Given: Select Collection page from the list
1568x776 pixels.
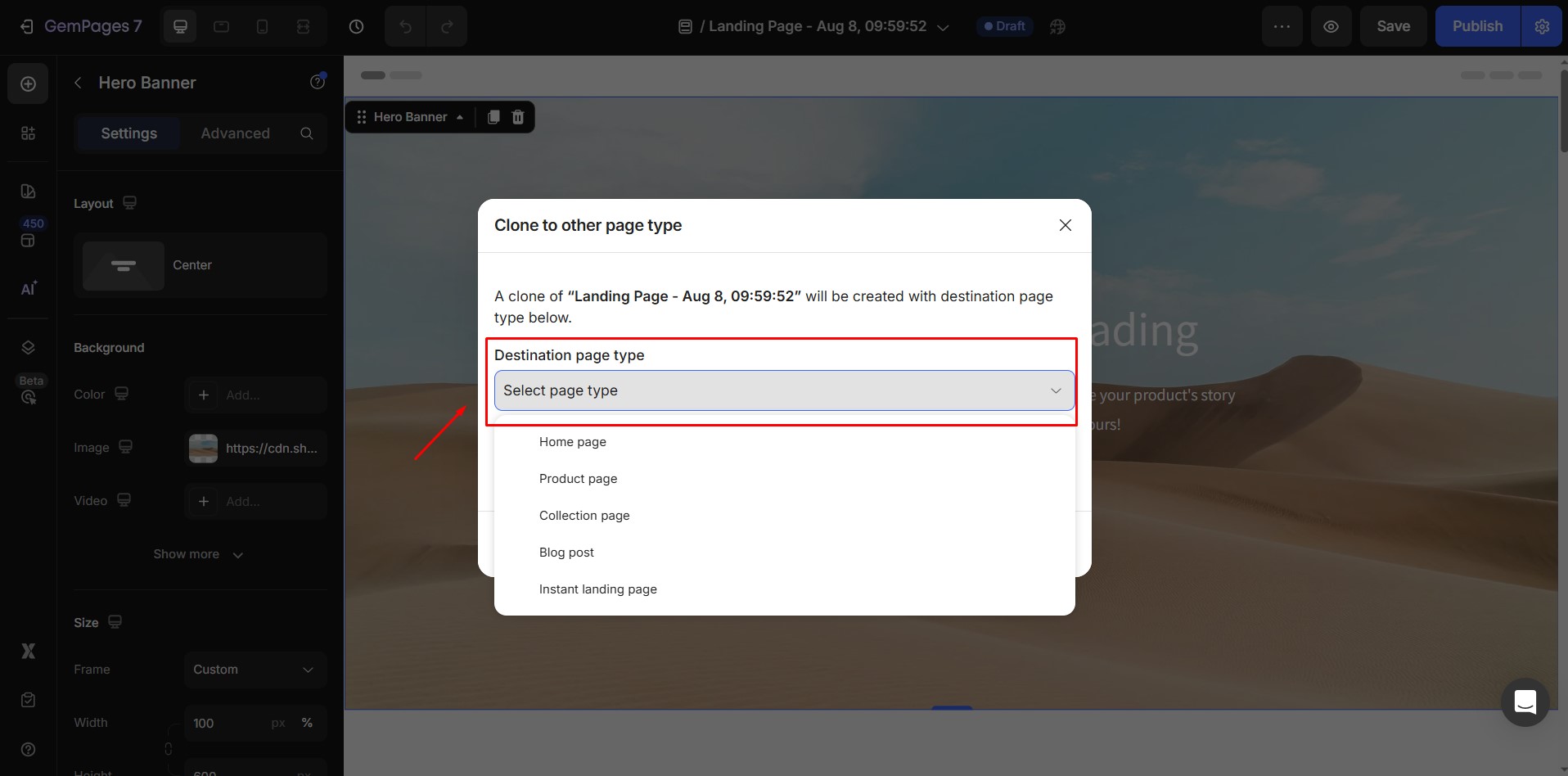Looking at the screenshot, I should [583, 515].
